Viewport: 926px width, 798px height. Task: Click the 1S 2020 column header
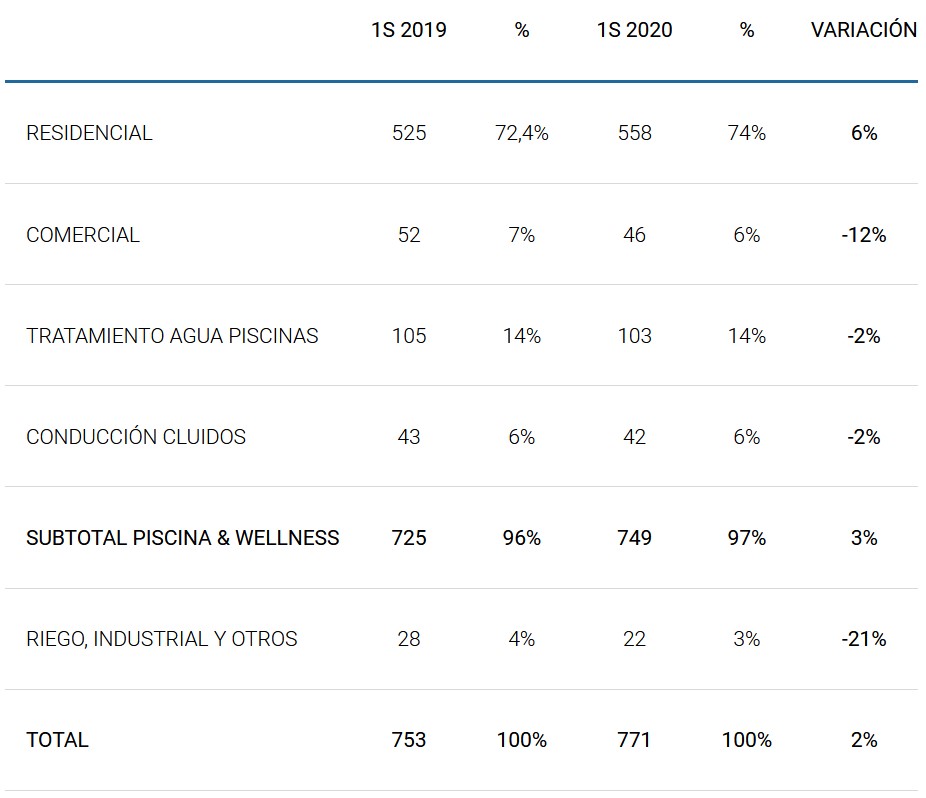point(634,30)
